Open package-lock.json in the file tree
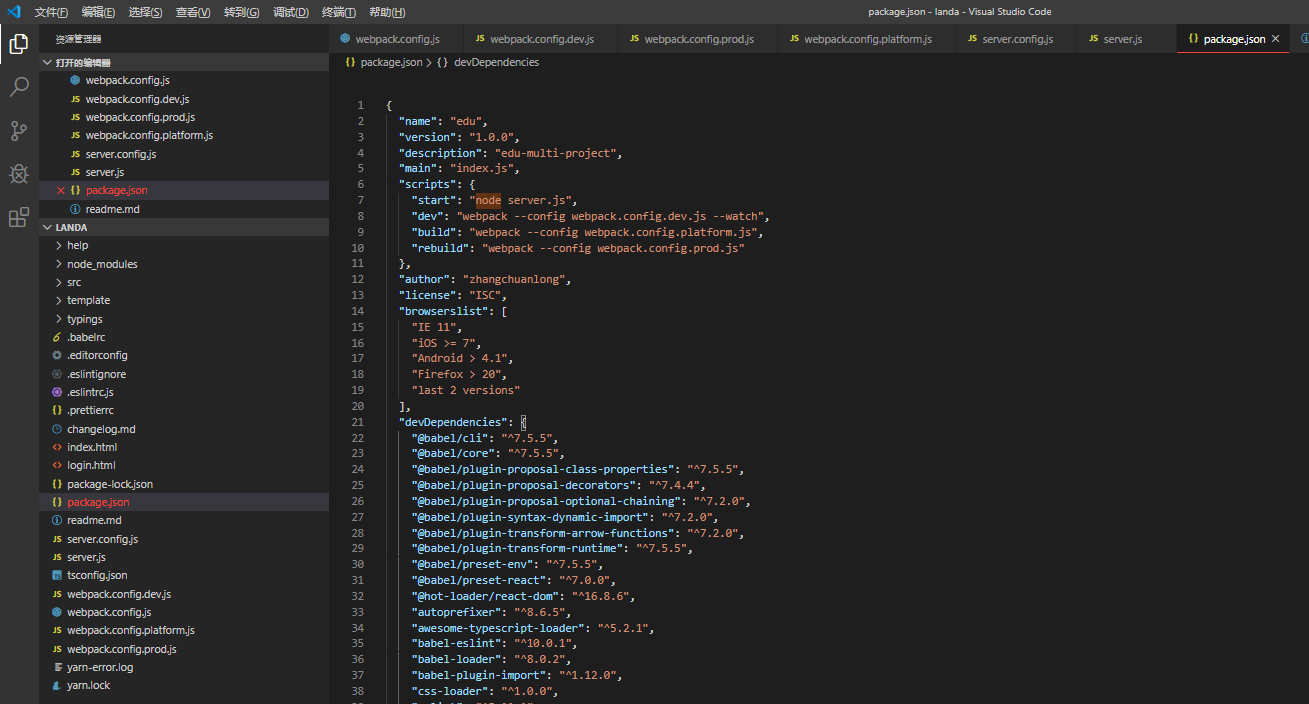 110,484
